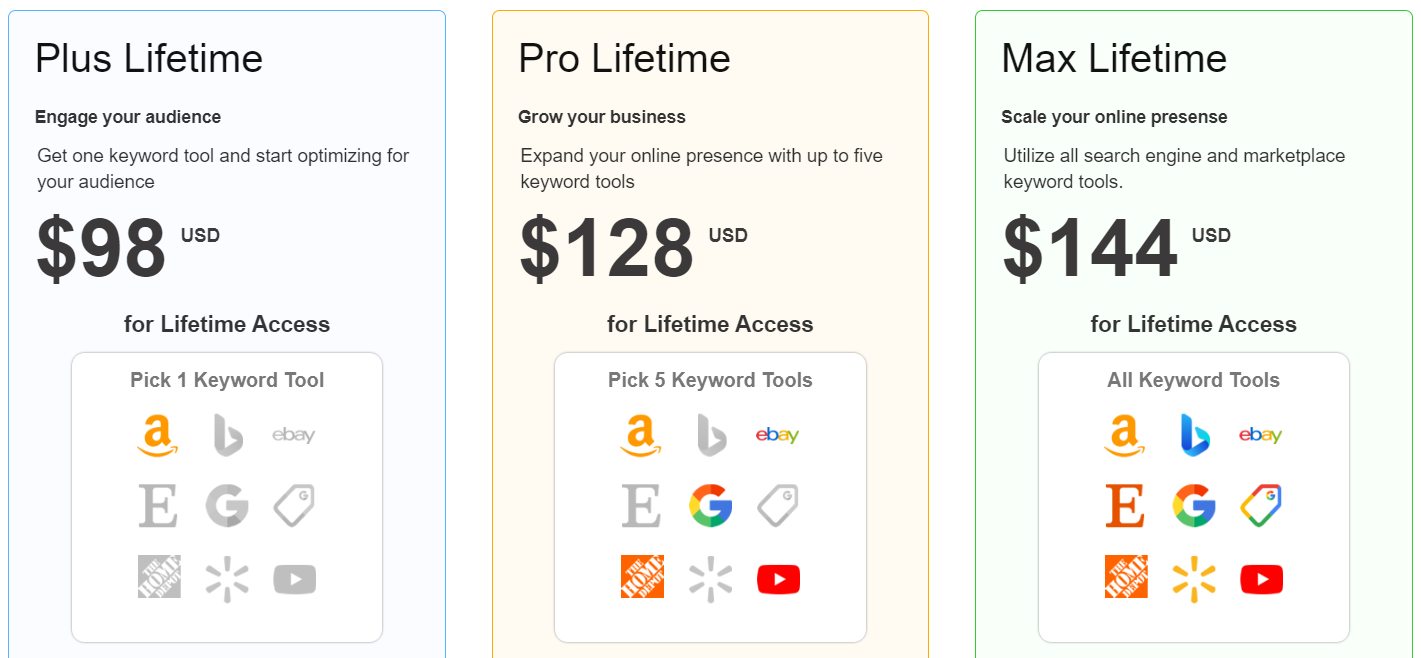Click the grey Google icon in Plus Lifetime

(227, 506)
